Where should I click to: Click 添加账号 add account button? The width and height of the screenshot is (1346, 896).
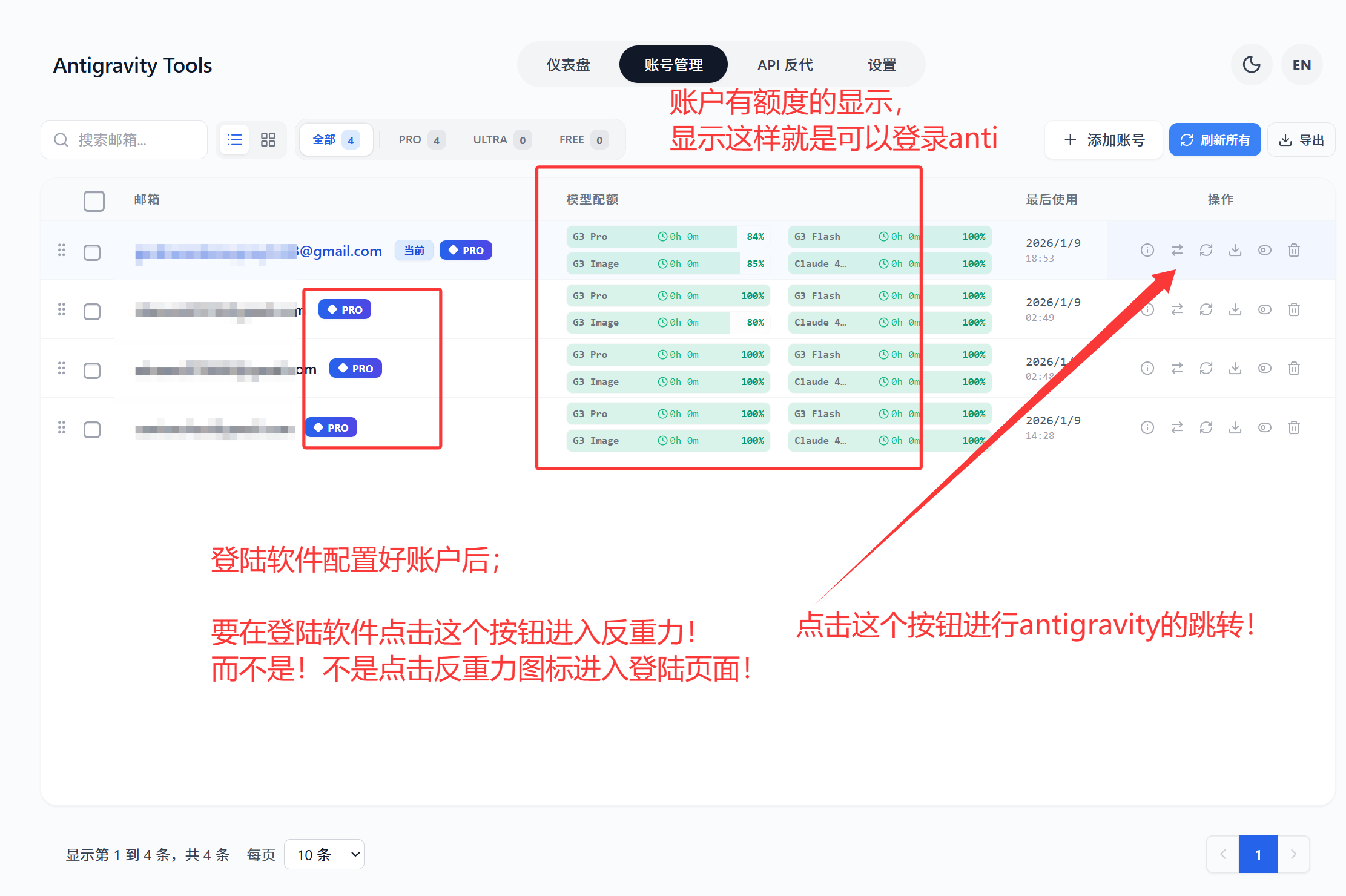click(1104, 140)
